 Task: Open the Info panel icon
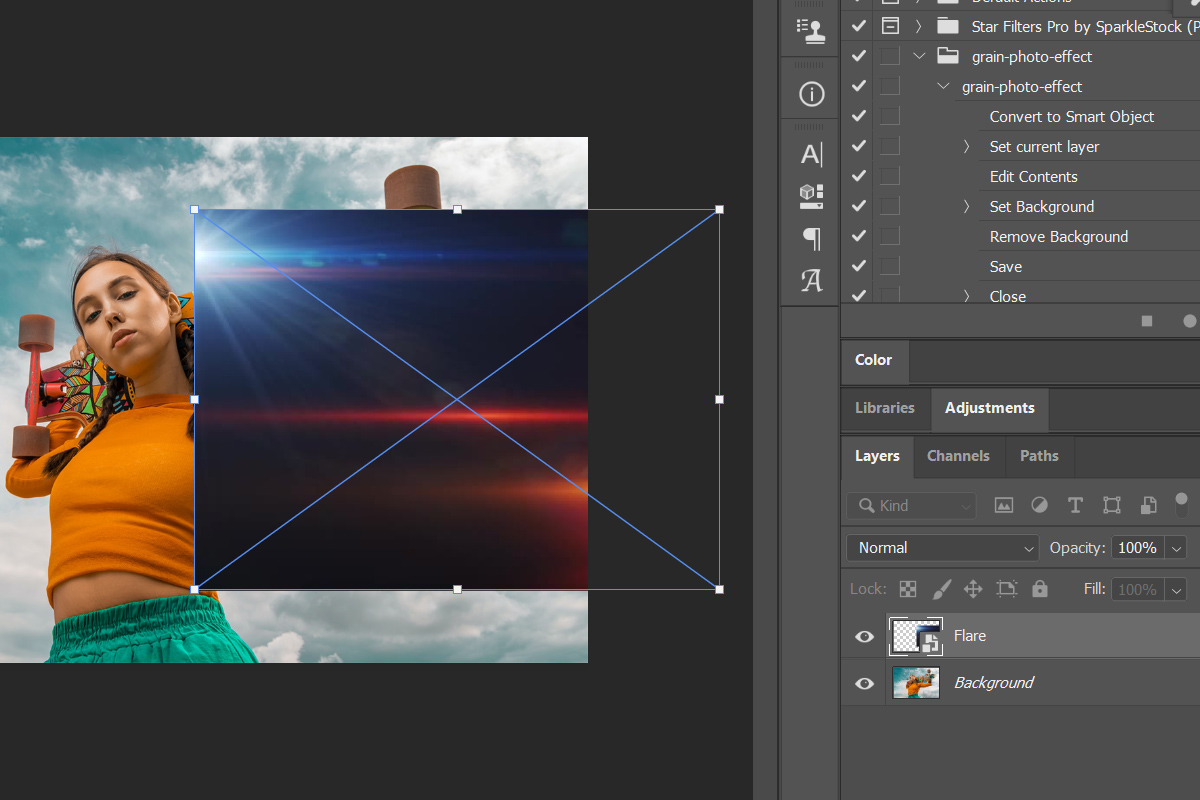coord(811,95)
